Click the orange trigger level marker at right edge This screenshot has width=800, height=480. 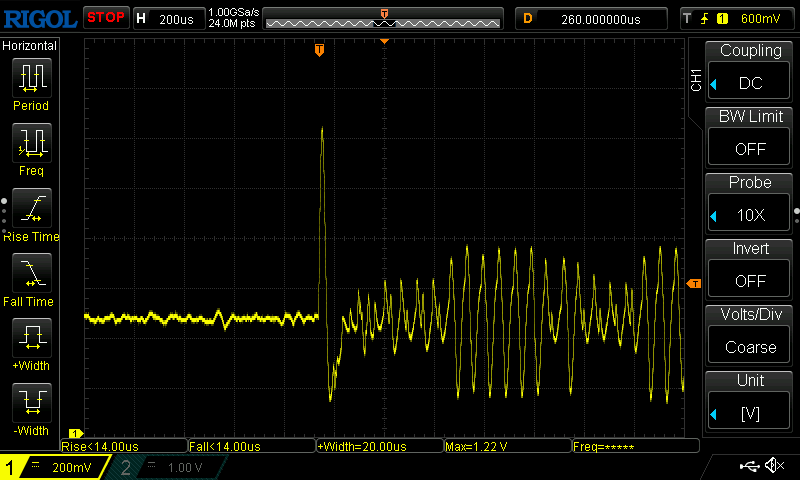point(694,284)
